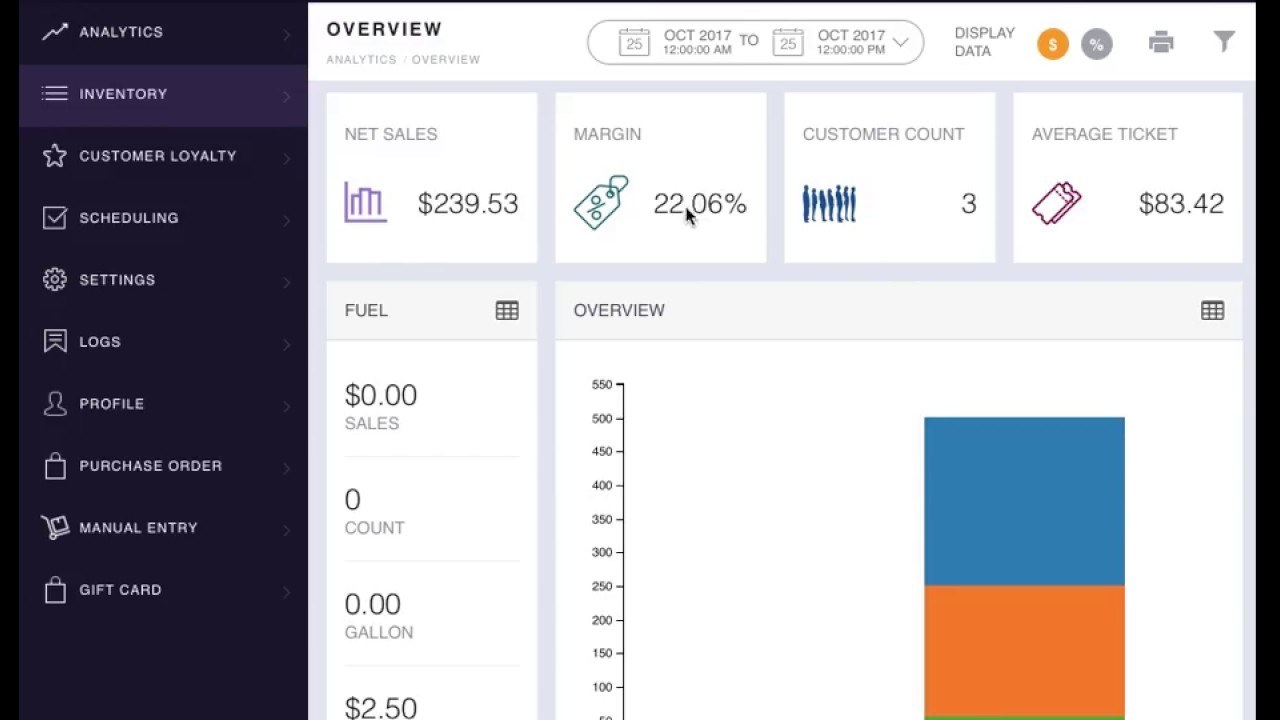Click the orange segment of the bar

coord(1024,650)
